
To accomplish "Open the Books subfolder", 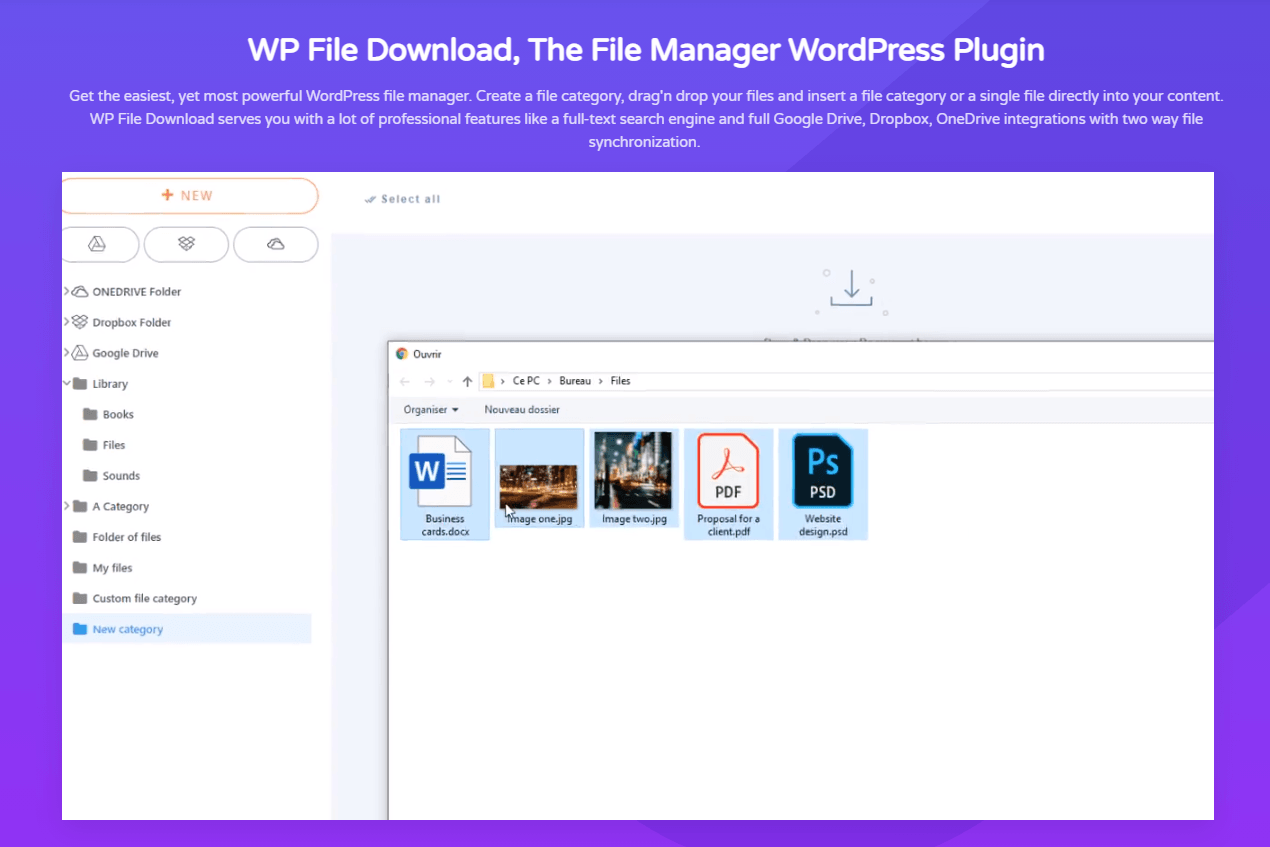I will point(118,414).
